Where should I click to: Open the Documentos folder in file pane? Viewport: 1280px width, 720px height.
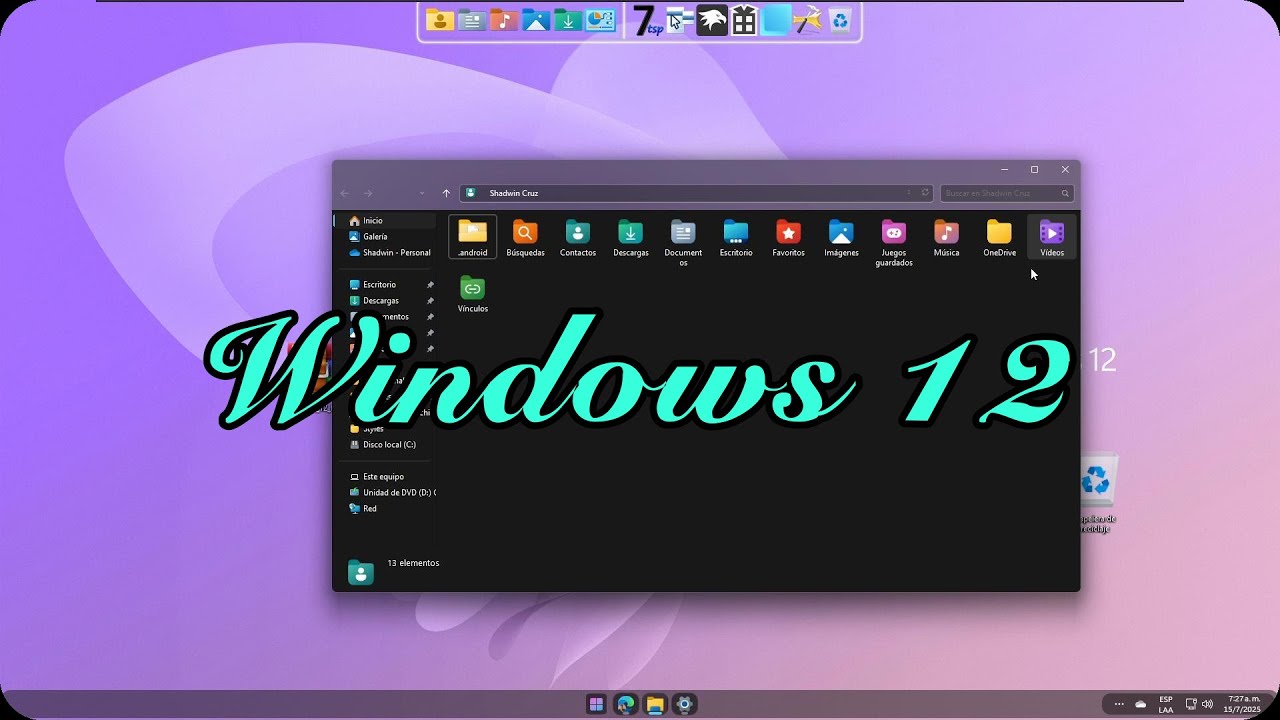point(683,243)
